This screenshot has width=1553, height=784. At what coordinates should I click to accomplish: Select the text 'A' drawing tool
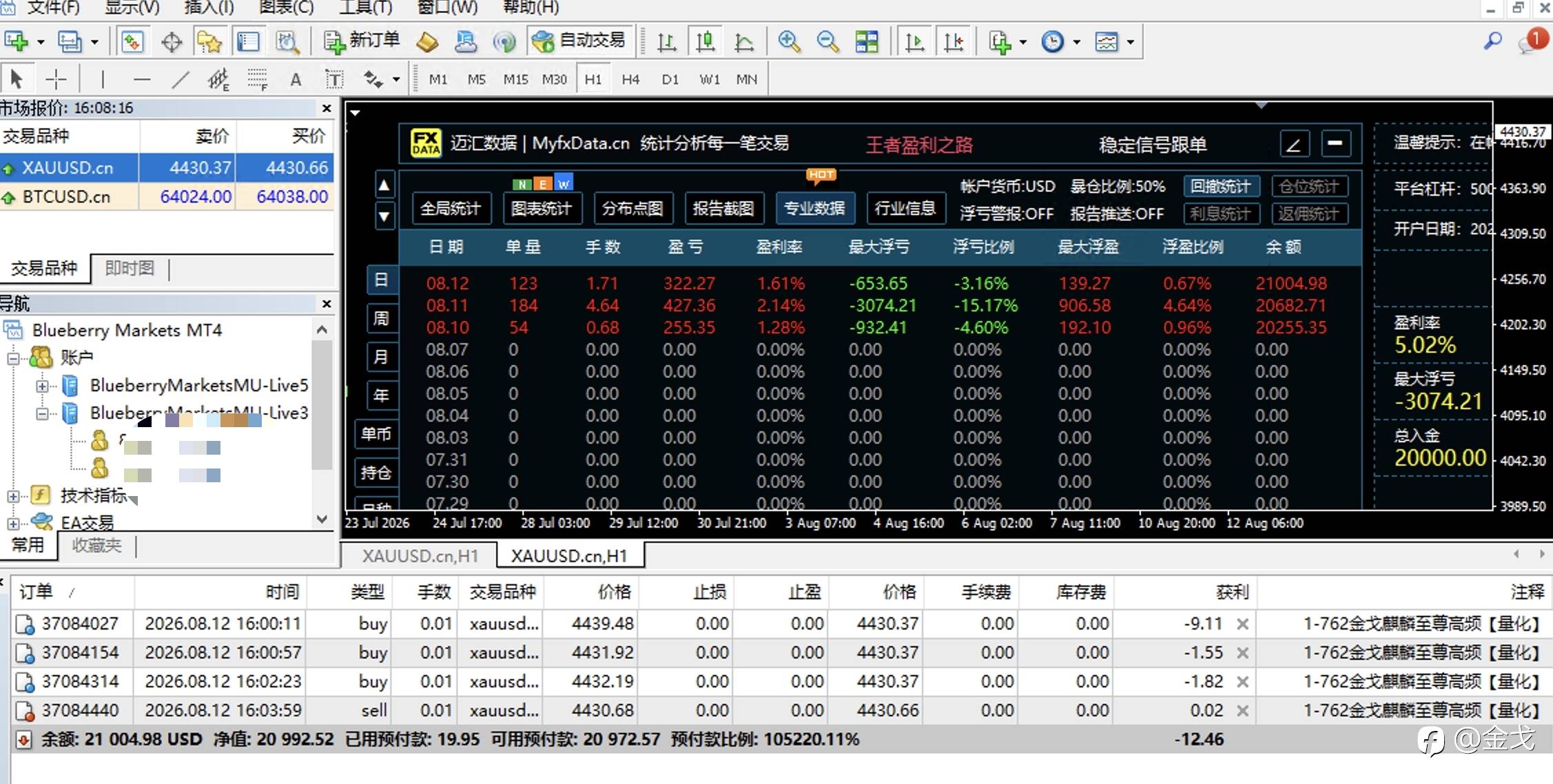click(x=296, y=79)
